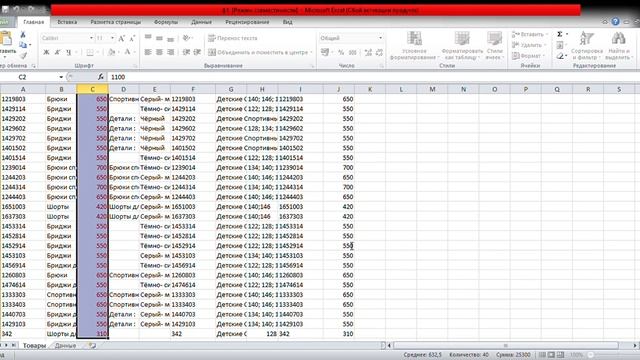This screenshot has width=640, height=360.
Task: Switch to the Товары sheet tab
Action: [x=34, y=346]
